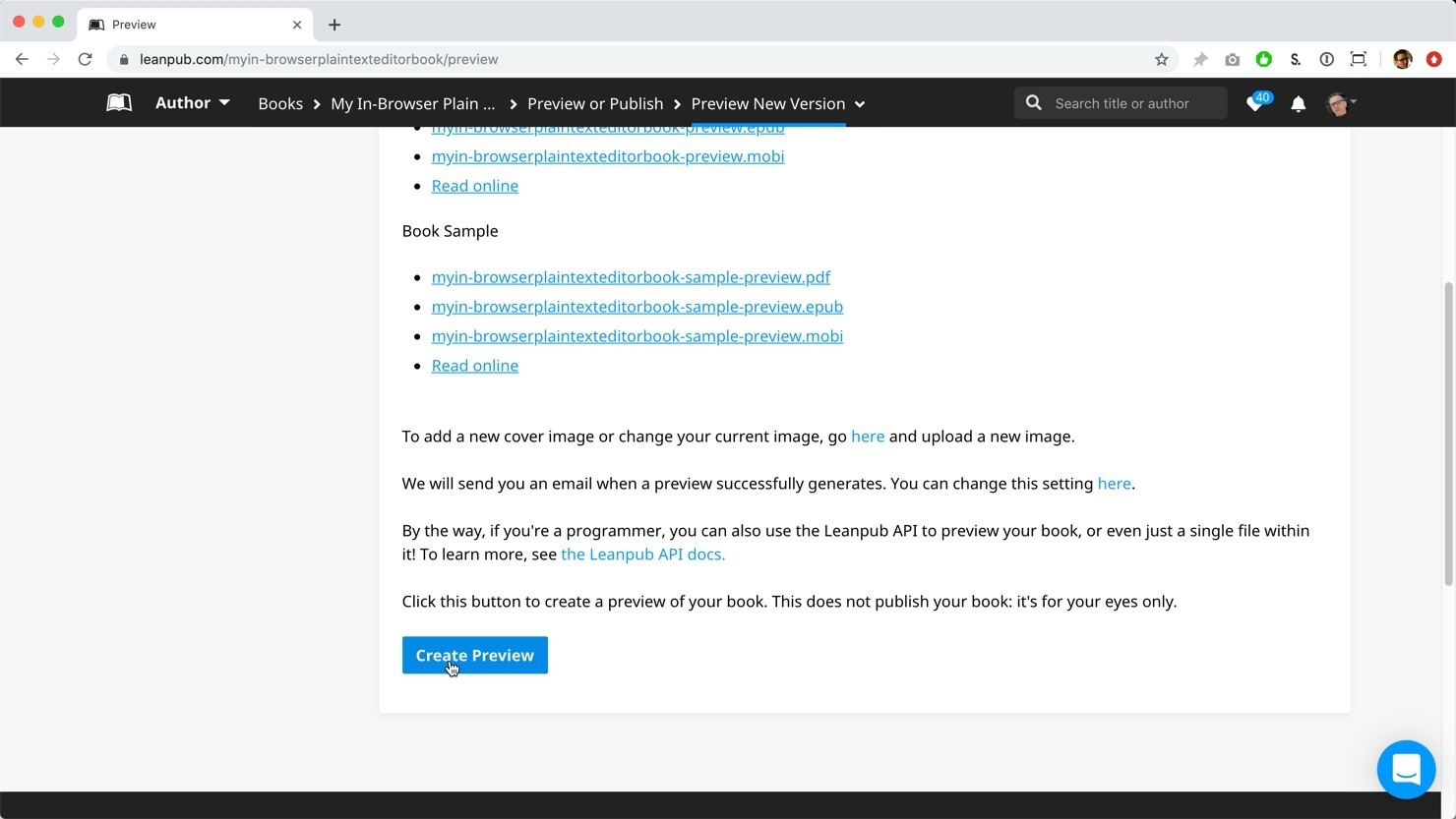The image size is (1456, 819).
Task: Open the wishlist heart icon with 40 badge
Action: coord(1255,103)
